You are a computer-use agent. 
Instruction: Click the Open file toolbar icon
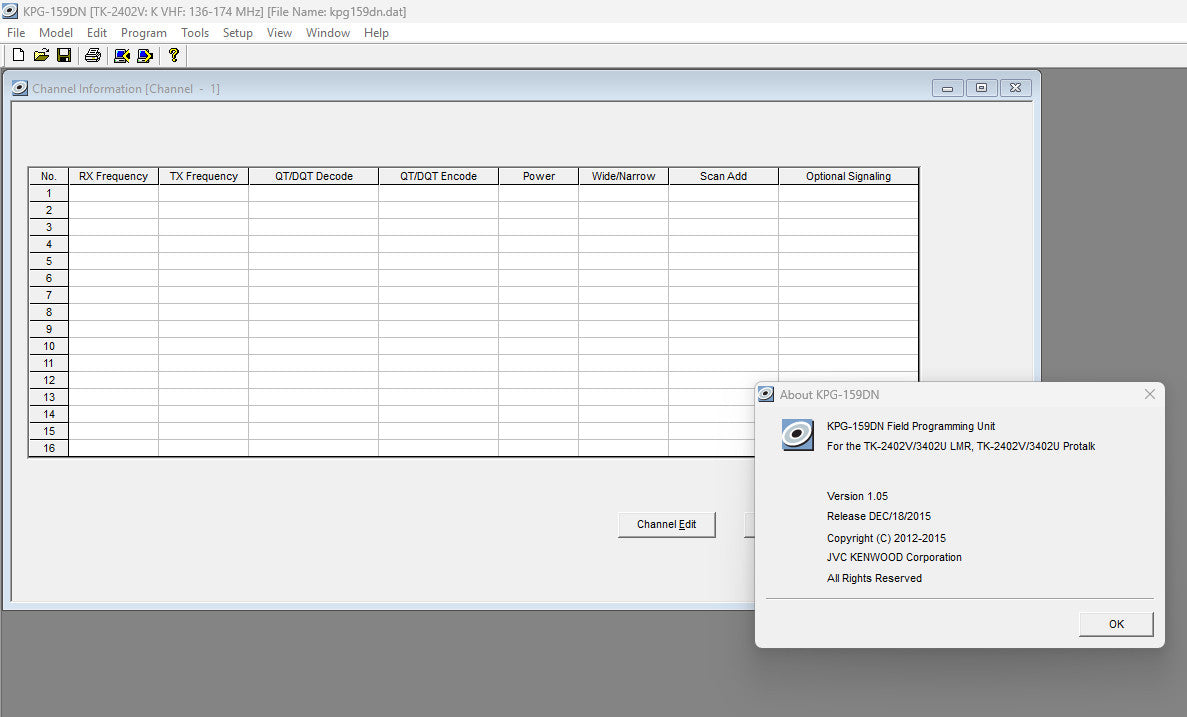click(x=41, y=55)
